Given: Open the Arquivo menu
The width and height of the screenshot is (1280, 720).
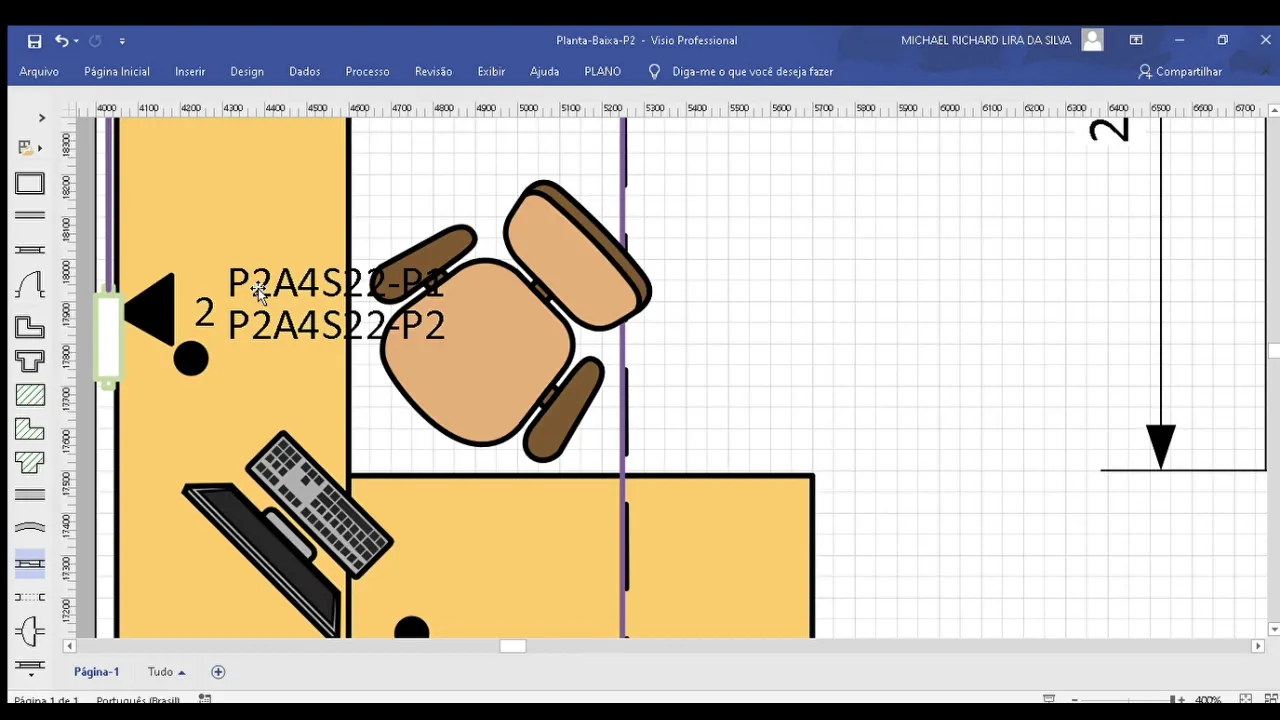Looking at the screenshot, I should pyautogui.click(x=39, y=72).
